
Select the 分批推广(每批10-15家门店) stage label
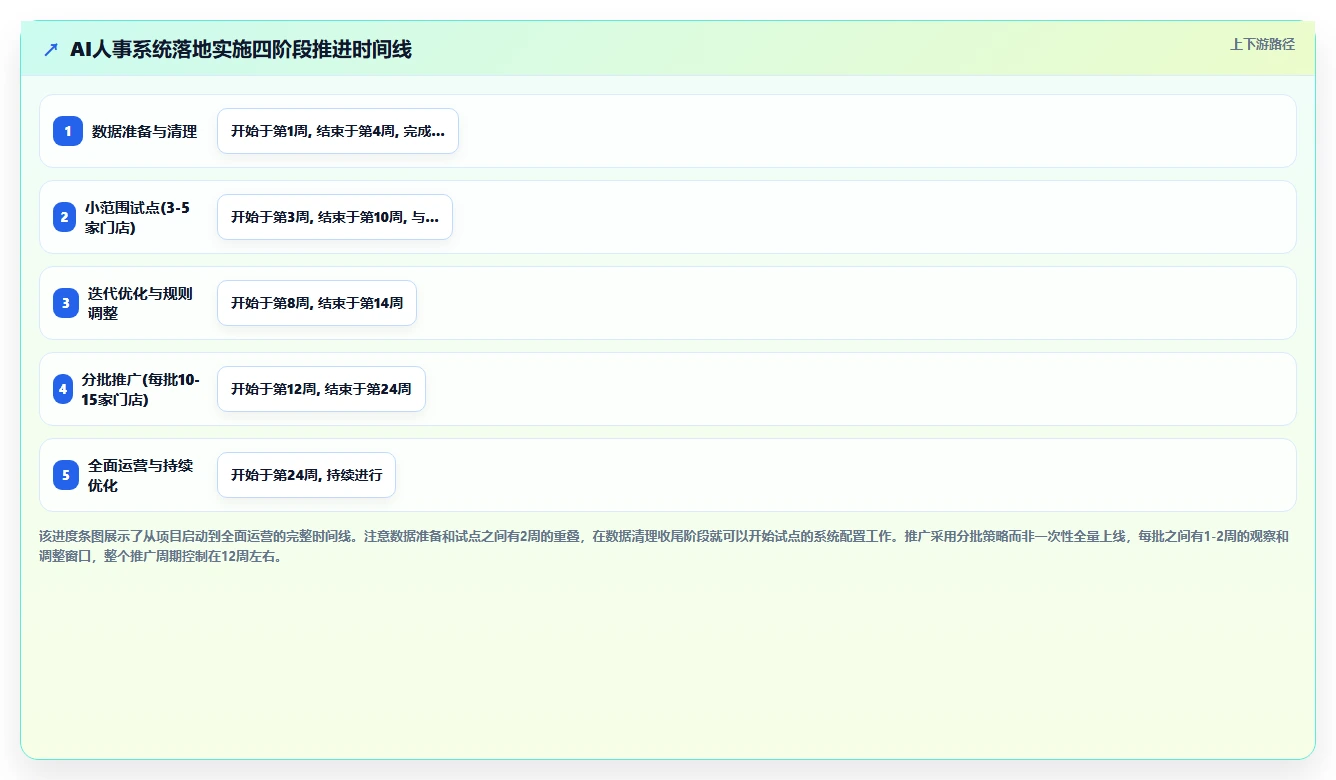tap(141, 389)
